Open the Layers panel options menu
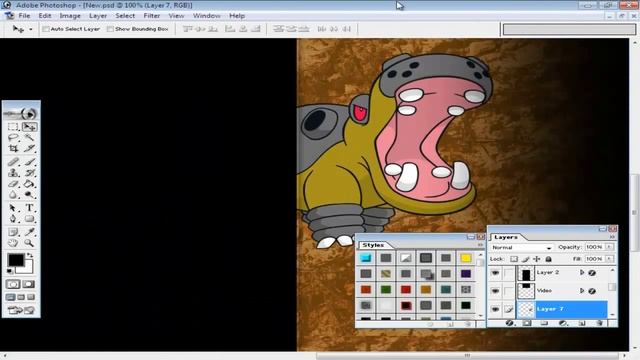The height and width of the screenshot is (360, 640). pyautogui.click(x=612, y=237)
